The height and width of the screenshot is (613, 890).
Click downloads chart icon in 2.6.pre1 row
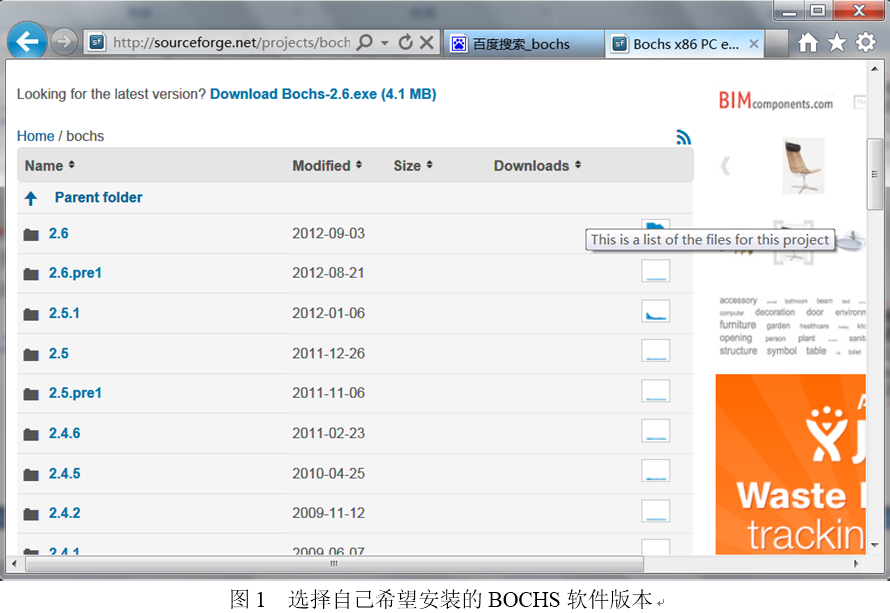point(656,271)
